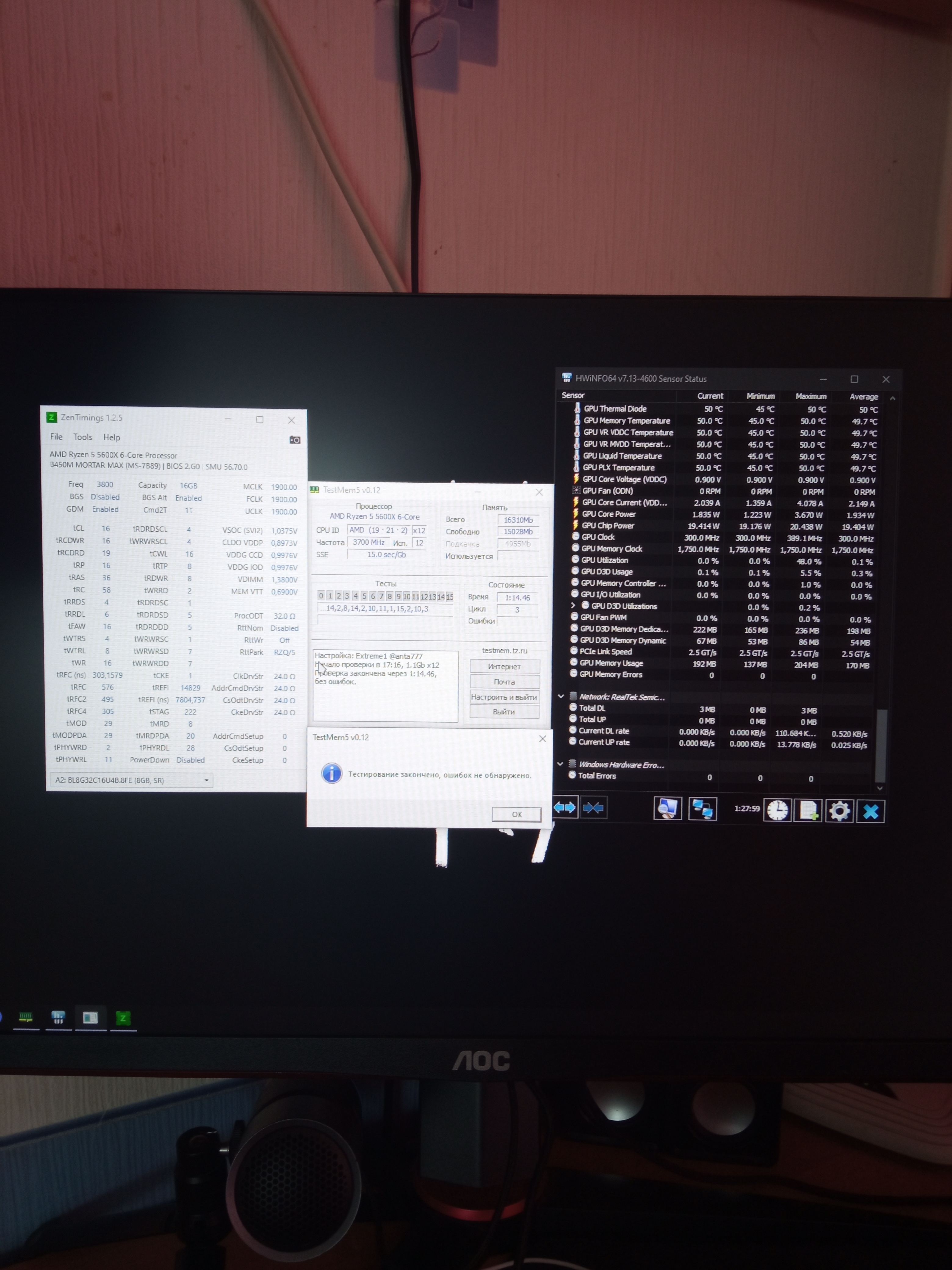Click HWiNFO collapse columns arrows icon
952x1270 pixels.
coord(593,808)
